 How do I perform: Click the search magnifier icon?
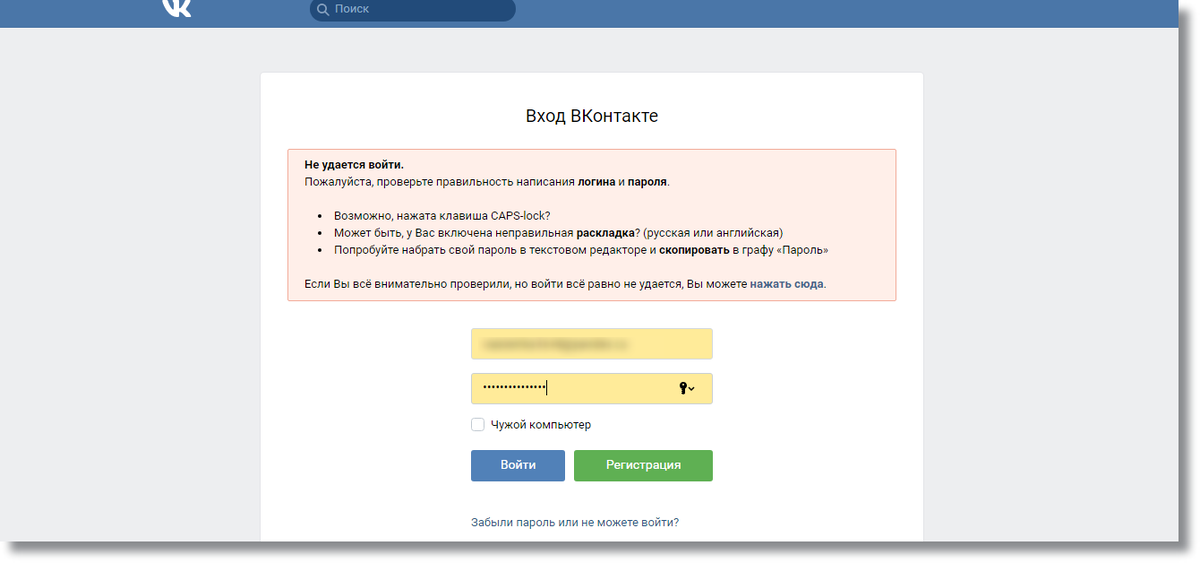(x=323, y=9)
